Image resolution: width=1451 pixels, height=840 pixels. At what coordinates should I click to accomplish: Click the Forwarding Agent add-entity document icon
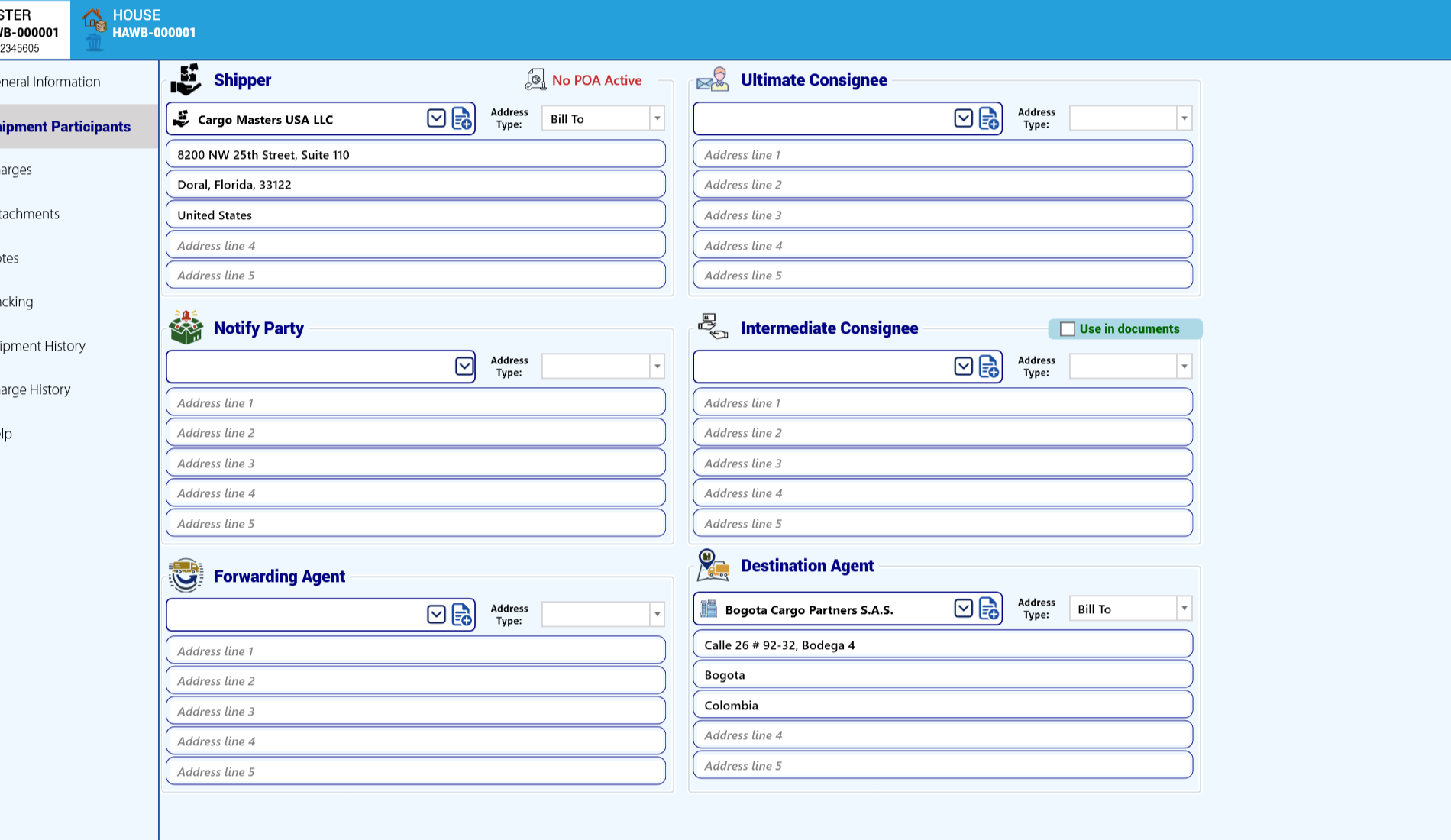(x=462, y=615)
